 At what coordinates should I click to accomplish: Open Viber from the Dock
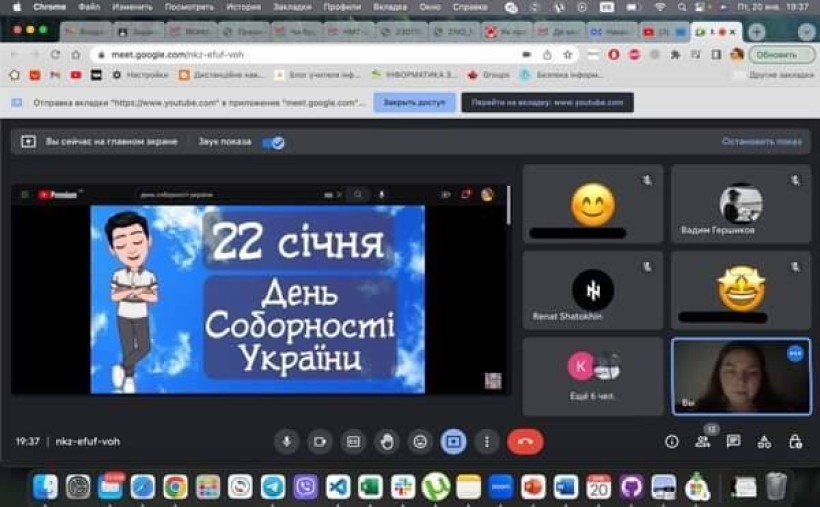305,487
